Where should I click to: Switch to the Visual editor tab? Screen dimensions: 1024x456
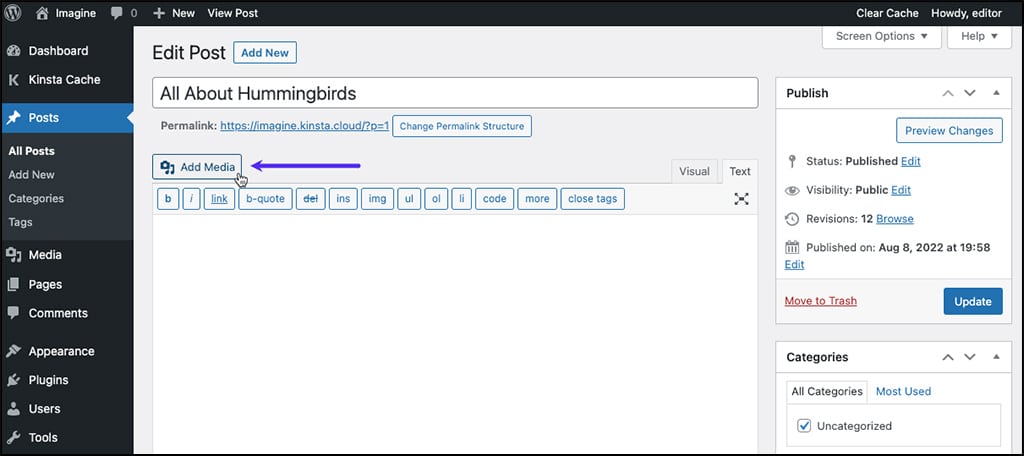(694, 171)
